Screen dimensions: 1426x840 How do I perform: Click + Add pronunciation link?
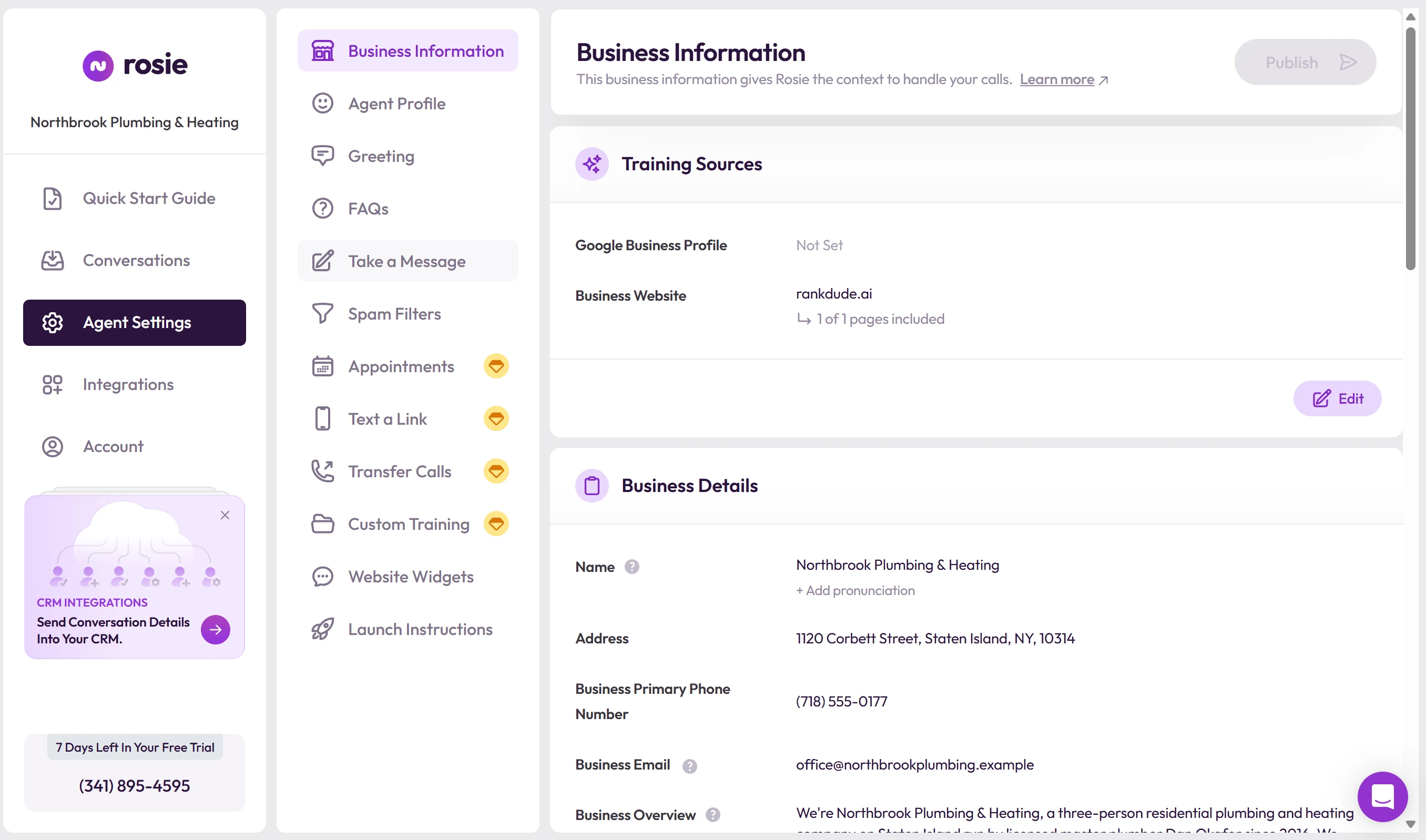(x=855, y=591)
